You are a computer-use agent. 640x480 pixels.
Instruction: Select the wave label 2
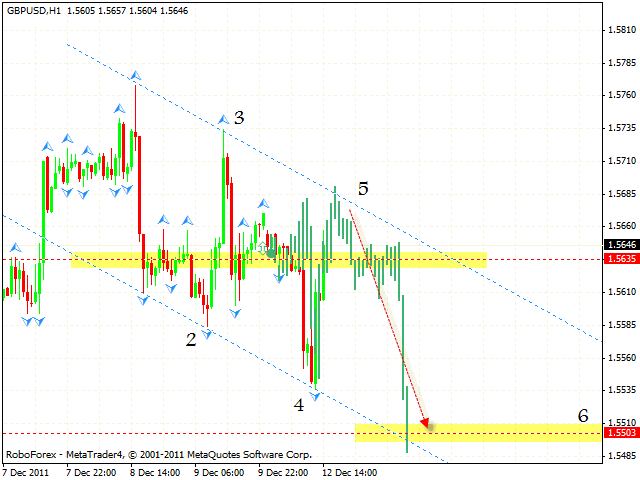[190, 339]
